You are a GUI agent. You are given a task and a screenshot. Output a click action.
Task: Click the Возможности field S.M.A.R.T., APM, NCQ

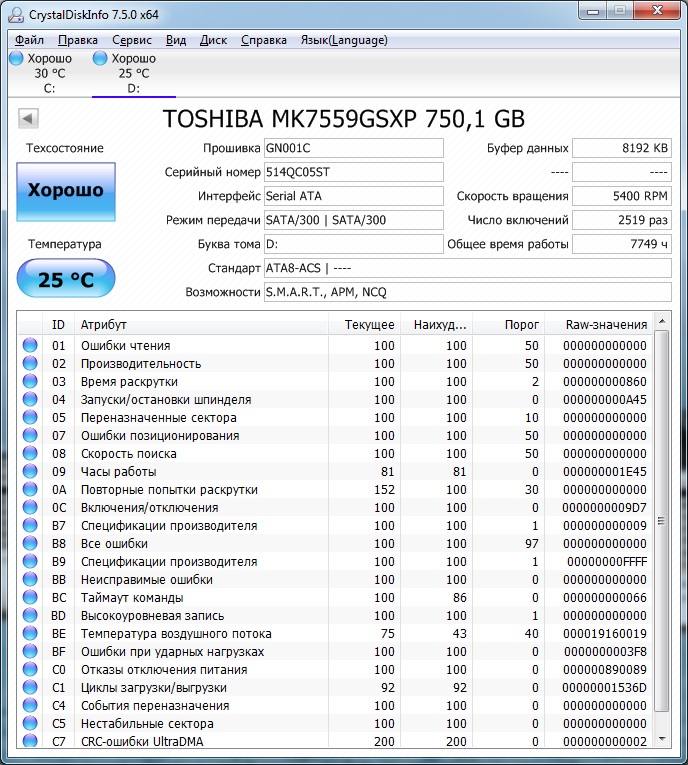click(467, 292)
